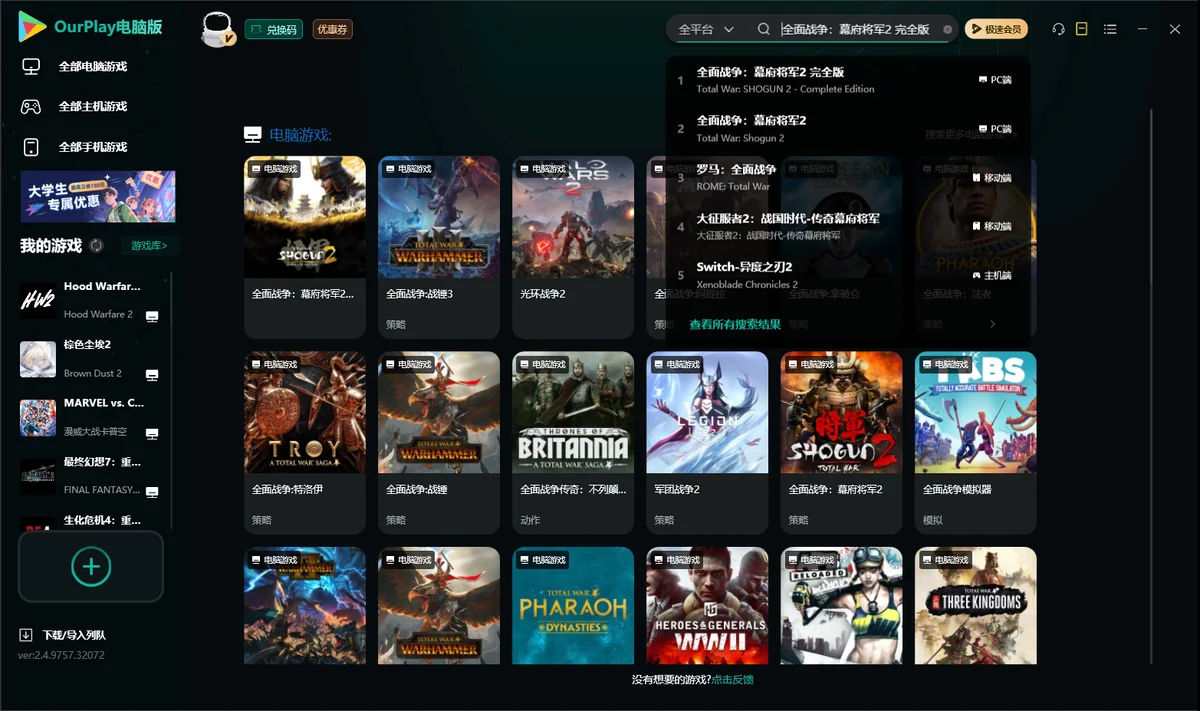
Task: Expand search results via the chevron arrow
Action: 993,324
